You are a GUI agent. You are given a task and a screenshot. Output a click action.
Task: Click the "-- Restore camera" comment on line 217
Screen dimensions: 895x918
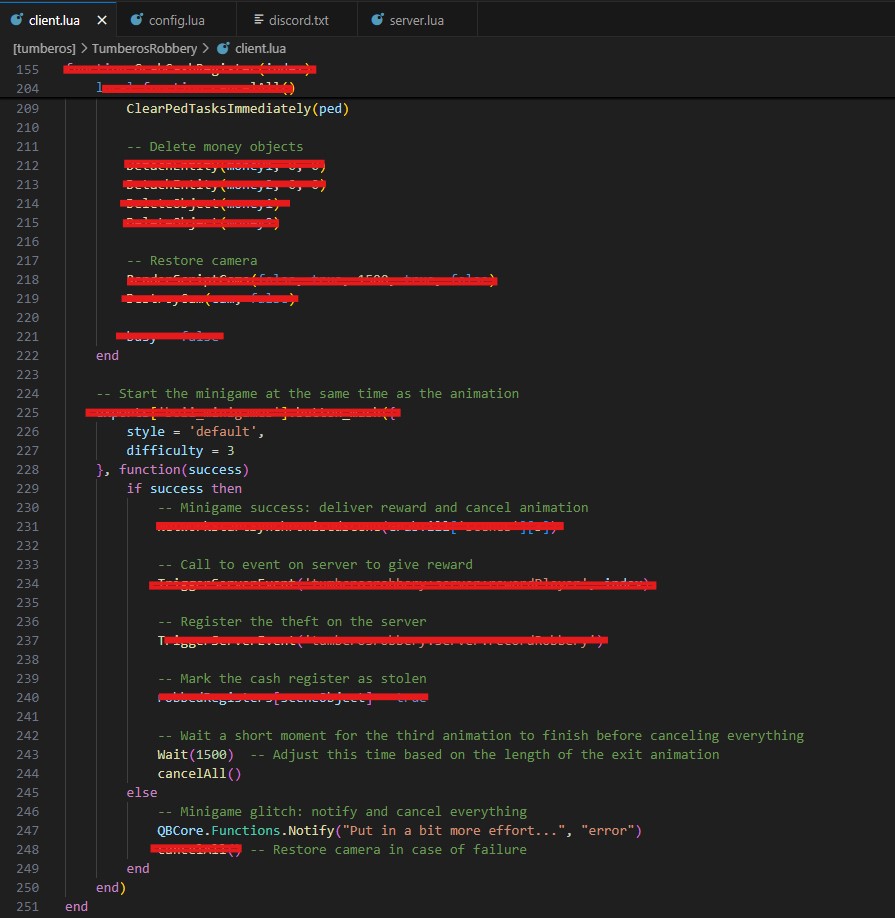pyautogui.click(x=191, y=260)
